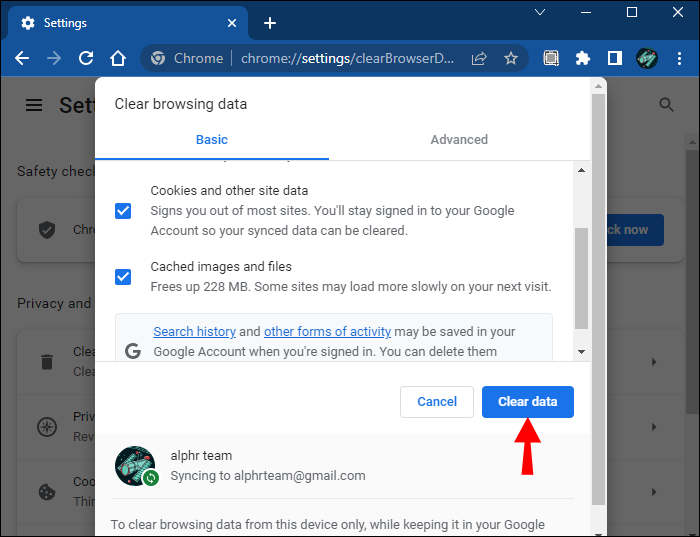Image resolution: width=700 pixels, height=537 pixels.
Task: Reload the current page
Action: click(x=86, y=58)
